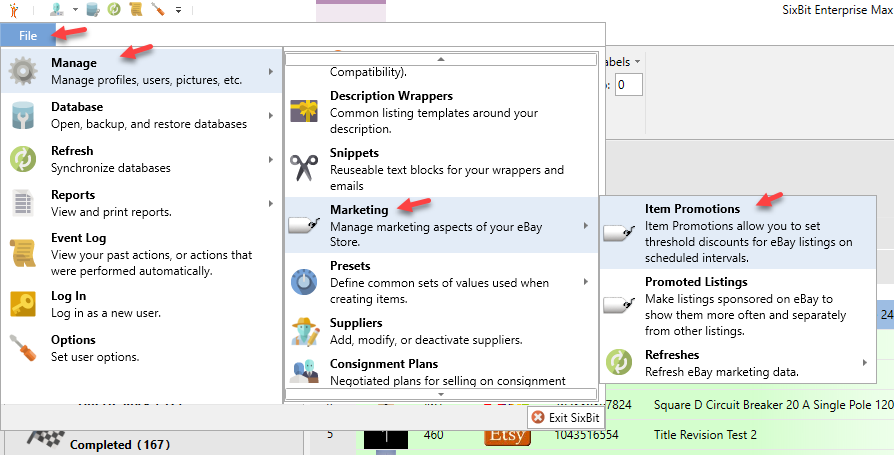
Task: Expand the Refreshes submenu arrow
Action: click(865, 363)
